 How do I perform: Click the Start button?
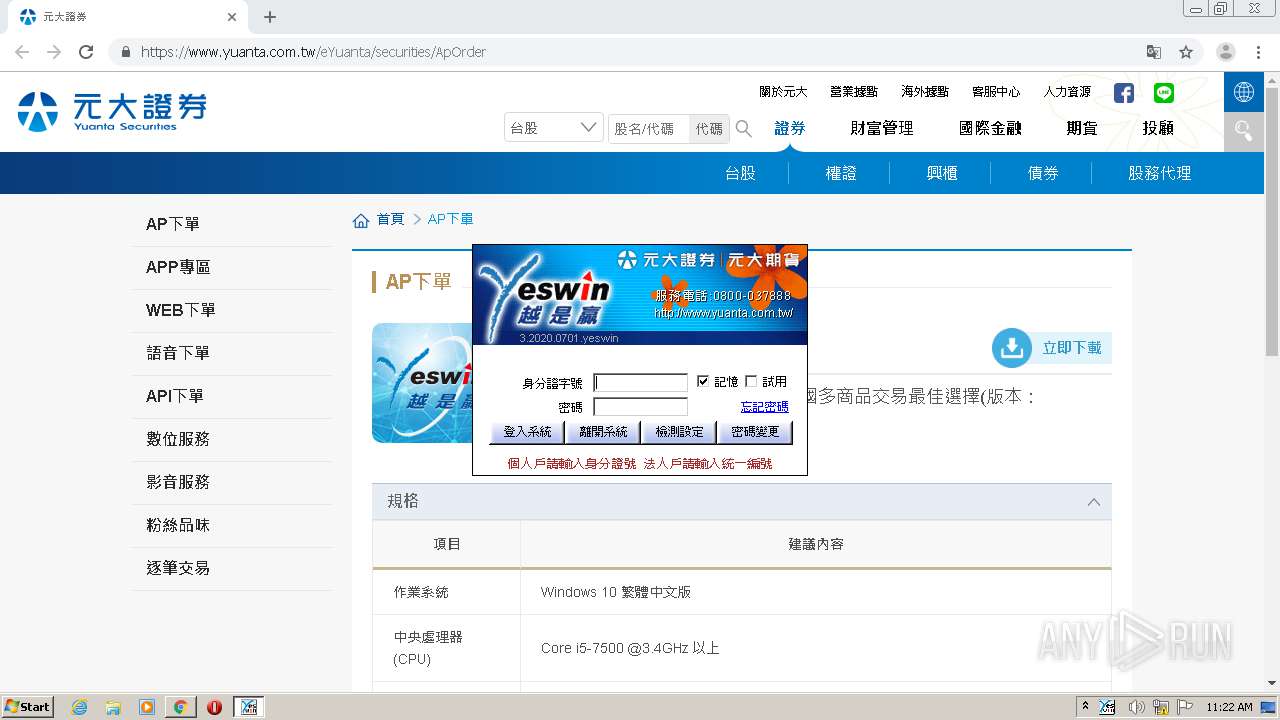point(28,707)
